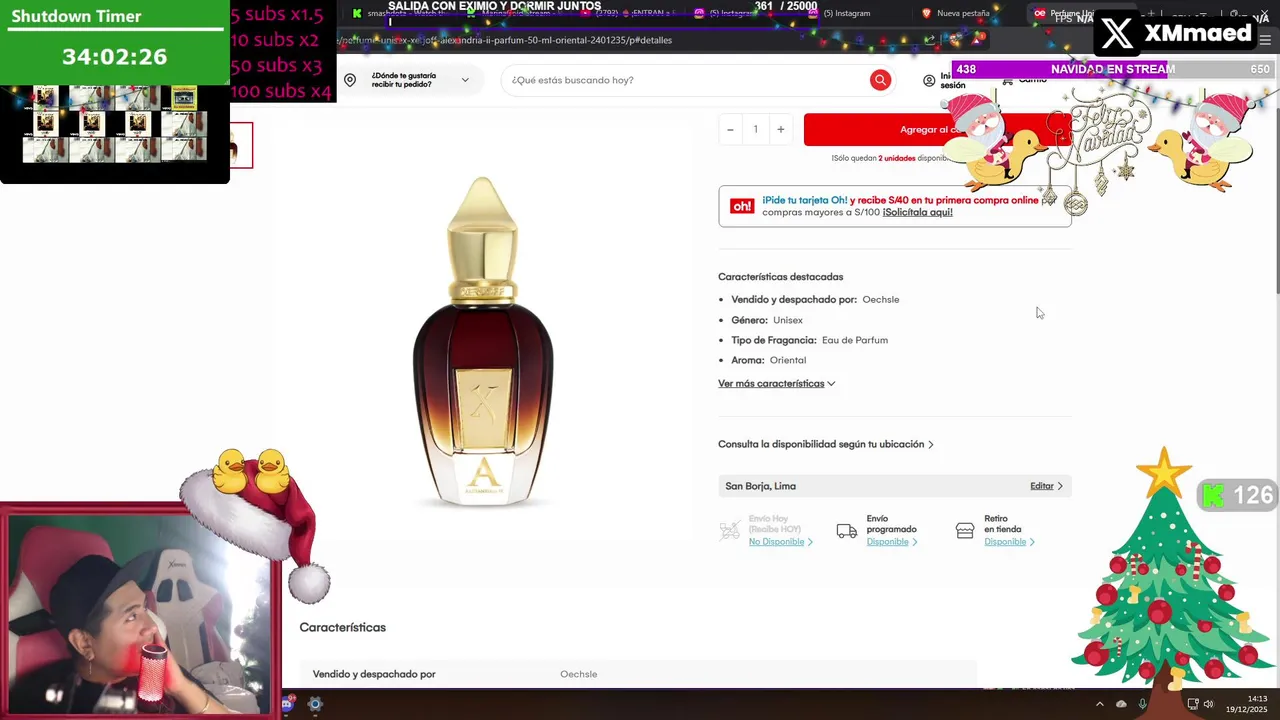This screenshot has height=720, width=1280.
Task: Click the microphone icon in system tray
Action: (1142, 704)
